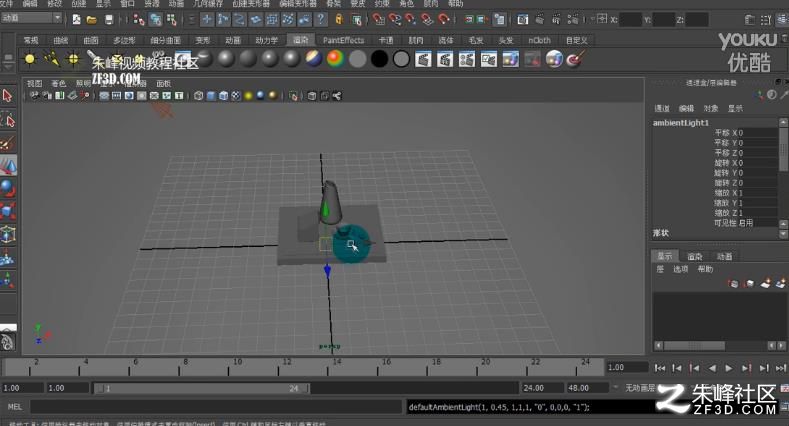Screen dimensions: 789x426
Task: Open Render View window from status line
Action: point(522,20)
